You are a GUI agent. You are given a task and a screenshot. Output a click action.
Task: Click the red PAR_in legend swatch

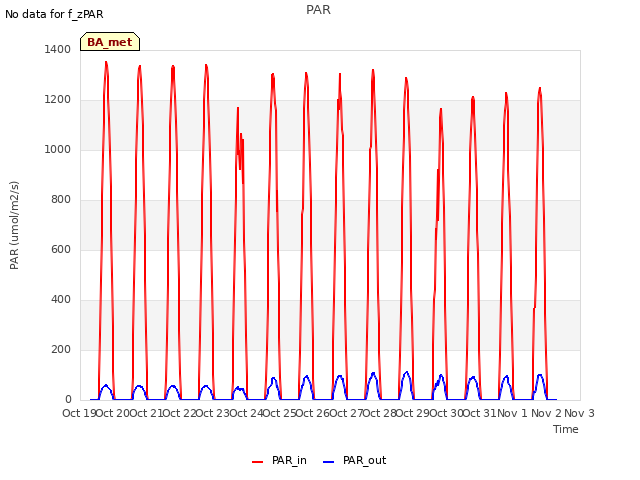[x=258, y=462]
